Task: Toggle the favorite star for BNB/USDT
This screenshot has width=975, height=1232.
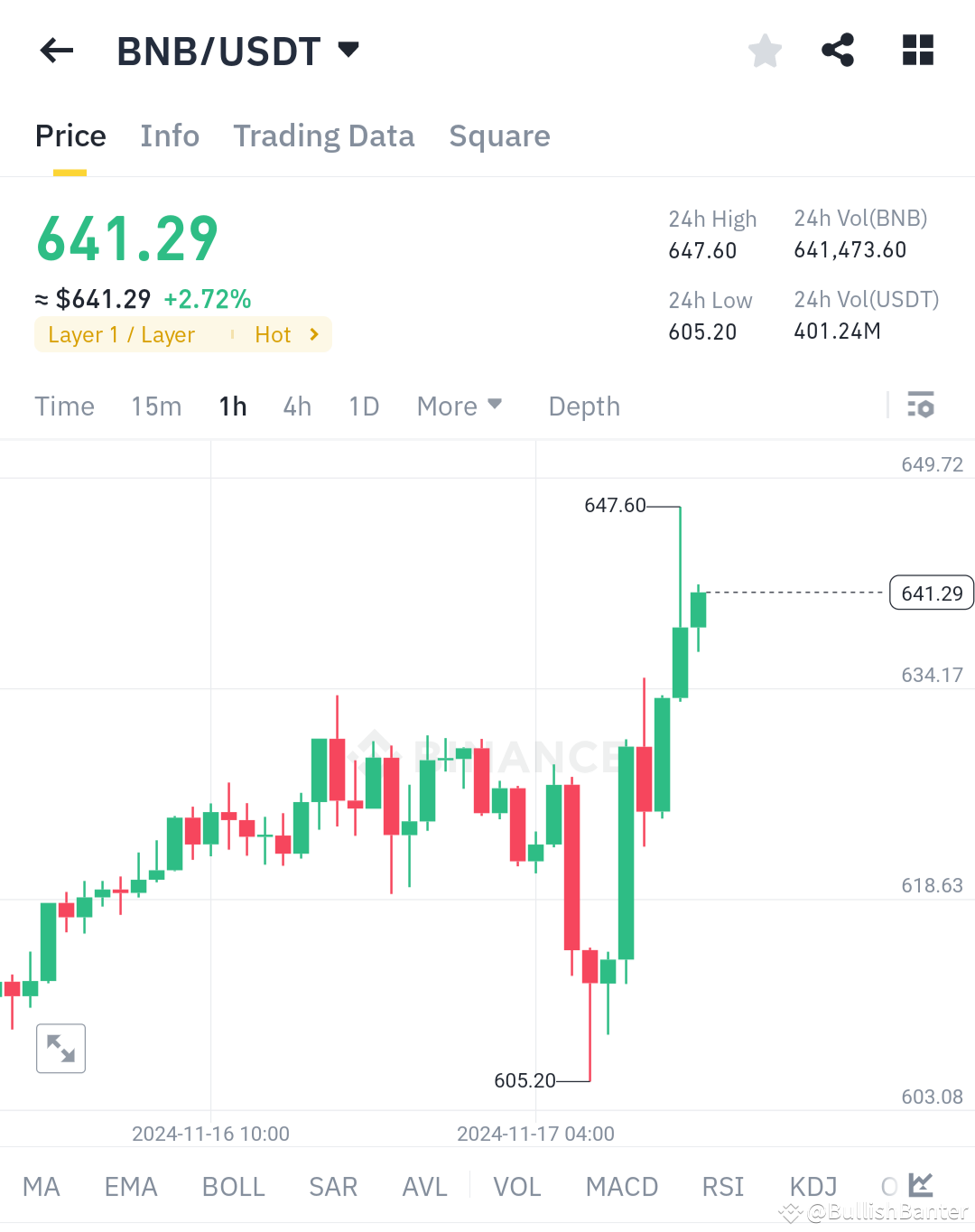Action: pyautogui.click(x=765, y=51)
